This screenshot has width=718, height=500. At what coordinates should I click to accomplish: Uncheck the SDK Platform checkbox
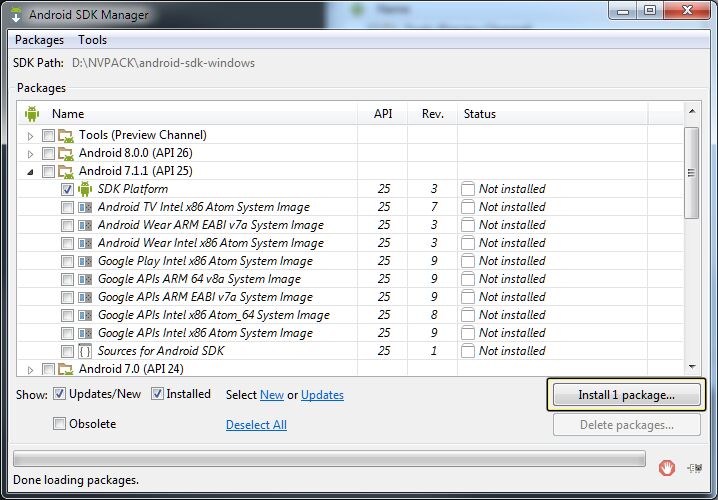(x=67, y=189)
